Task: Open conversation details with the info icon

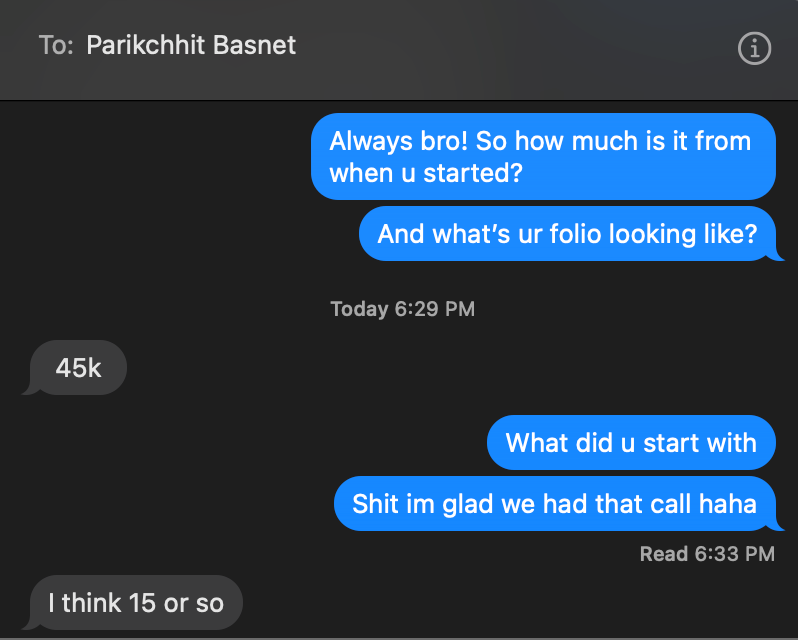Action: pos(754,48)
